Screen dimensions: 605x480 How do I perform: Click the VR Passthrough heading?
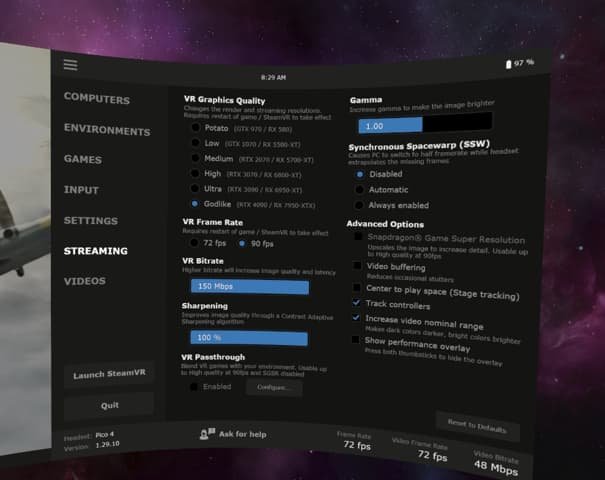point(213,357)
